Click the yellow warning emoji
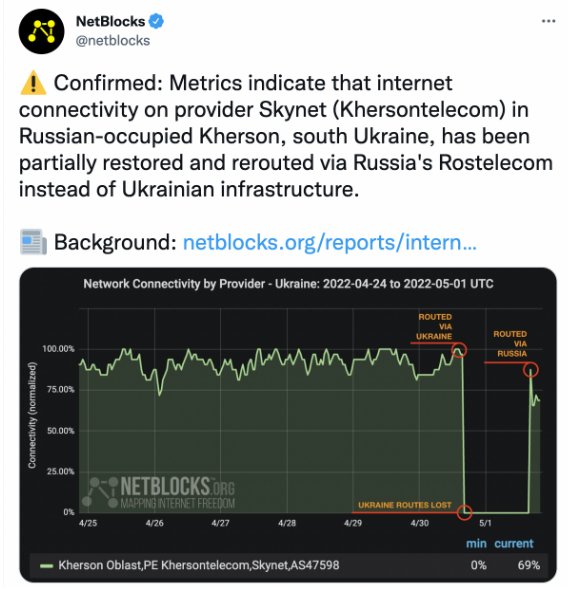 [x=33, y=82]
